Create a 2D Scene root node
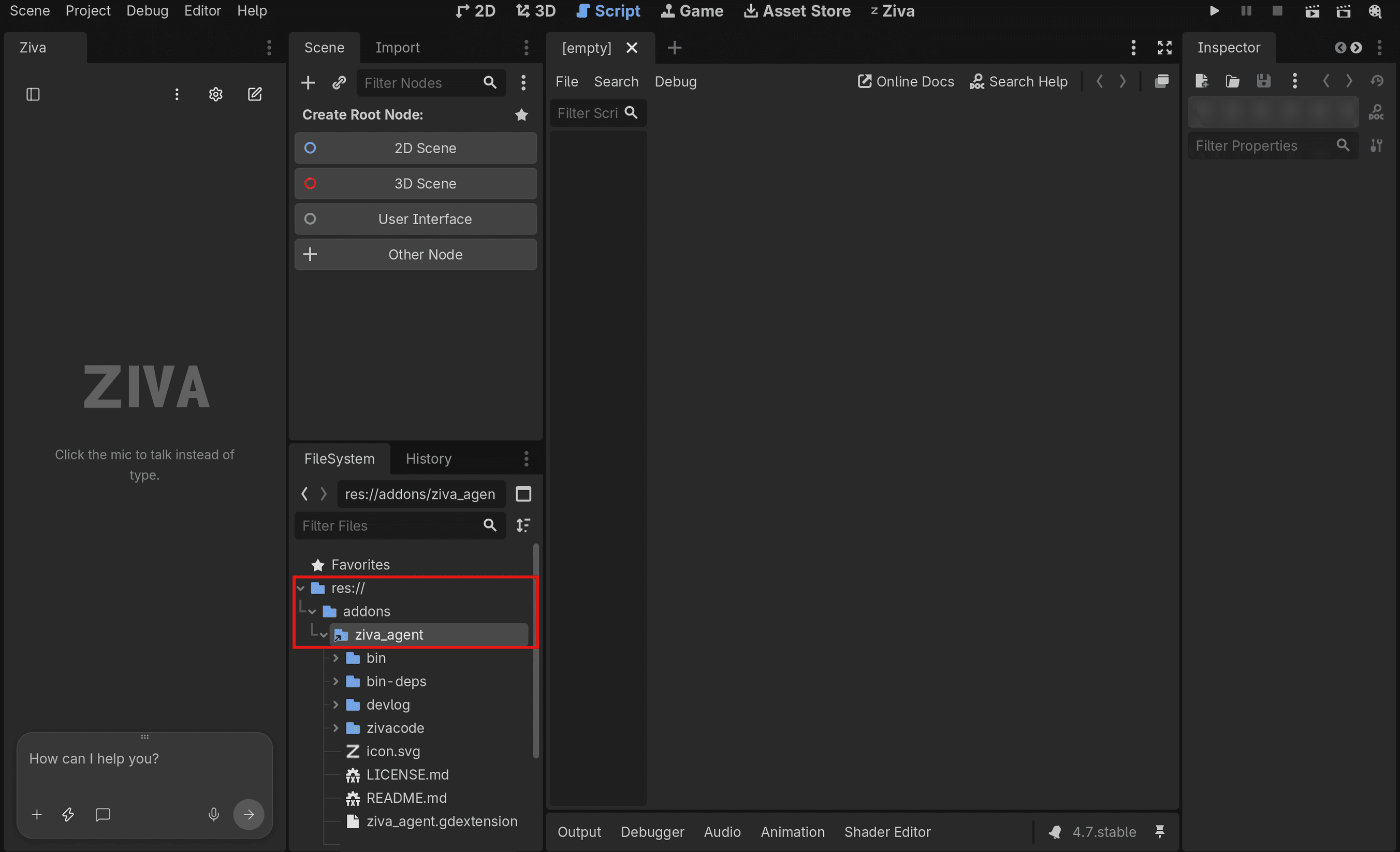This screenshot has width=1400, height=852. 415,148
